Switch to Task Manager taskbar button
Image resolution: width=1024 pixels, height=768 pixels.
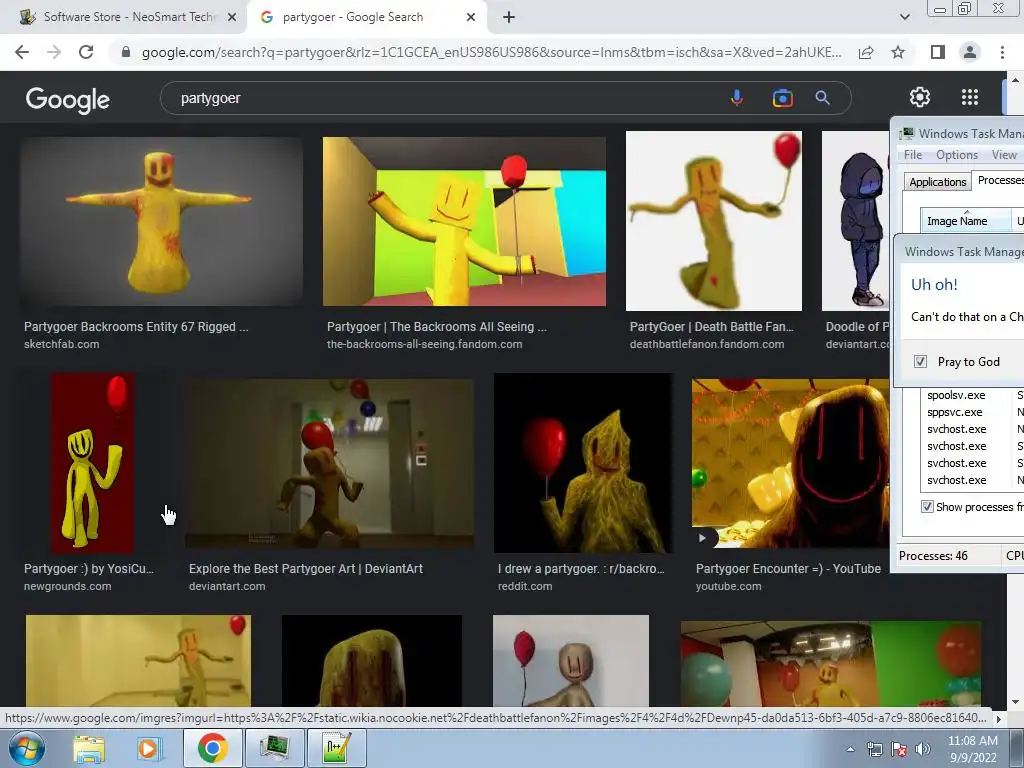click(274, 748)
